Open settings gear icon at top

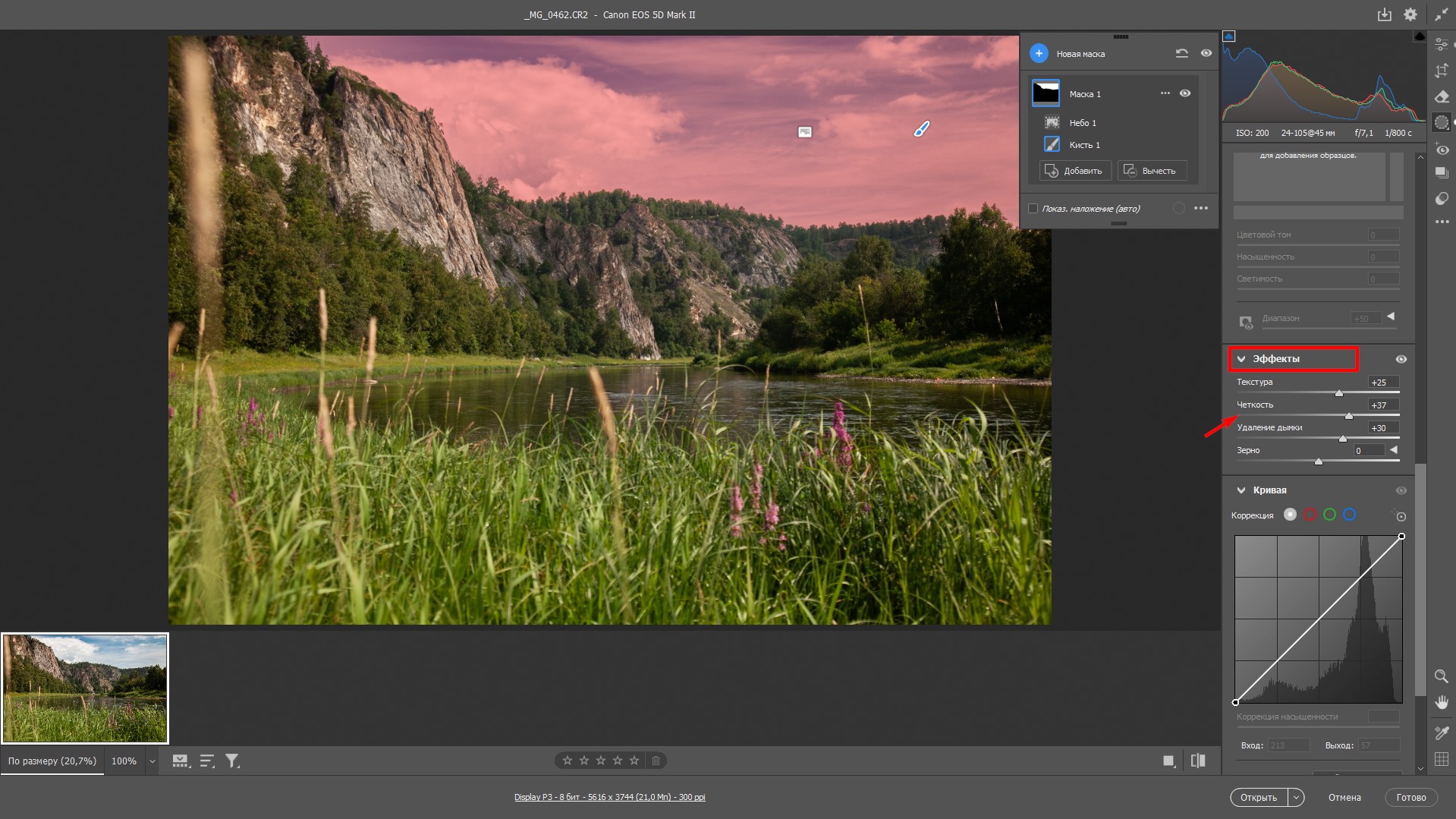tap(1410, 14)
